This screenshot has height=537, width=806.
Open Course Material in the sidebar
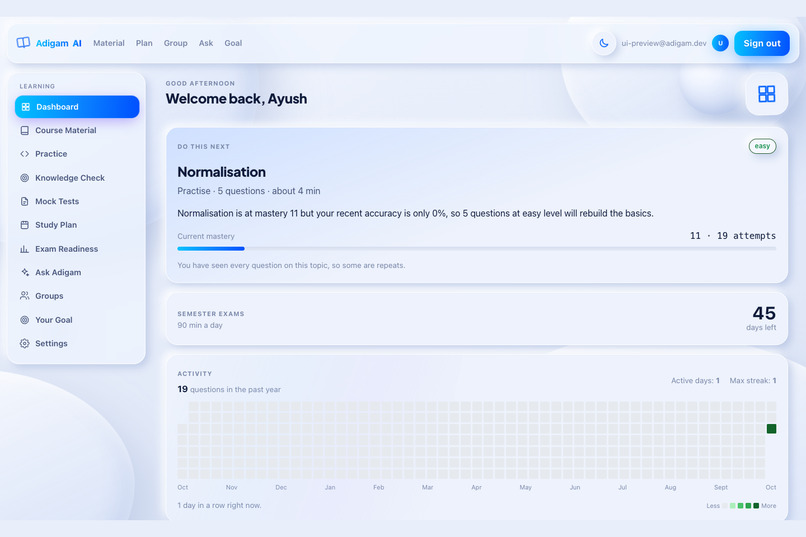(x=77, y=131)
